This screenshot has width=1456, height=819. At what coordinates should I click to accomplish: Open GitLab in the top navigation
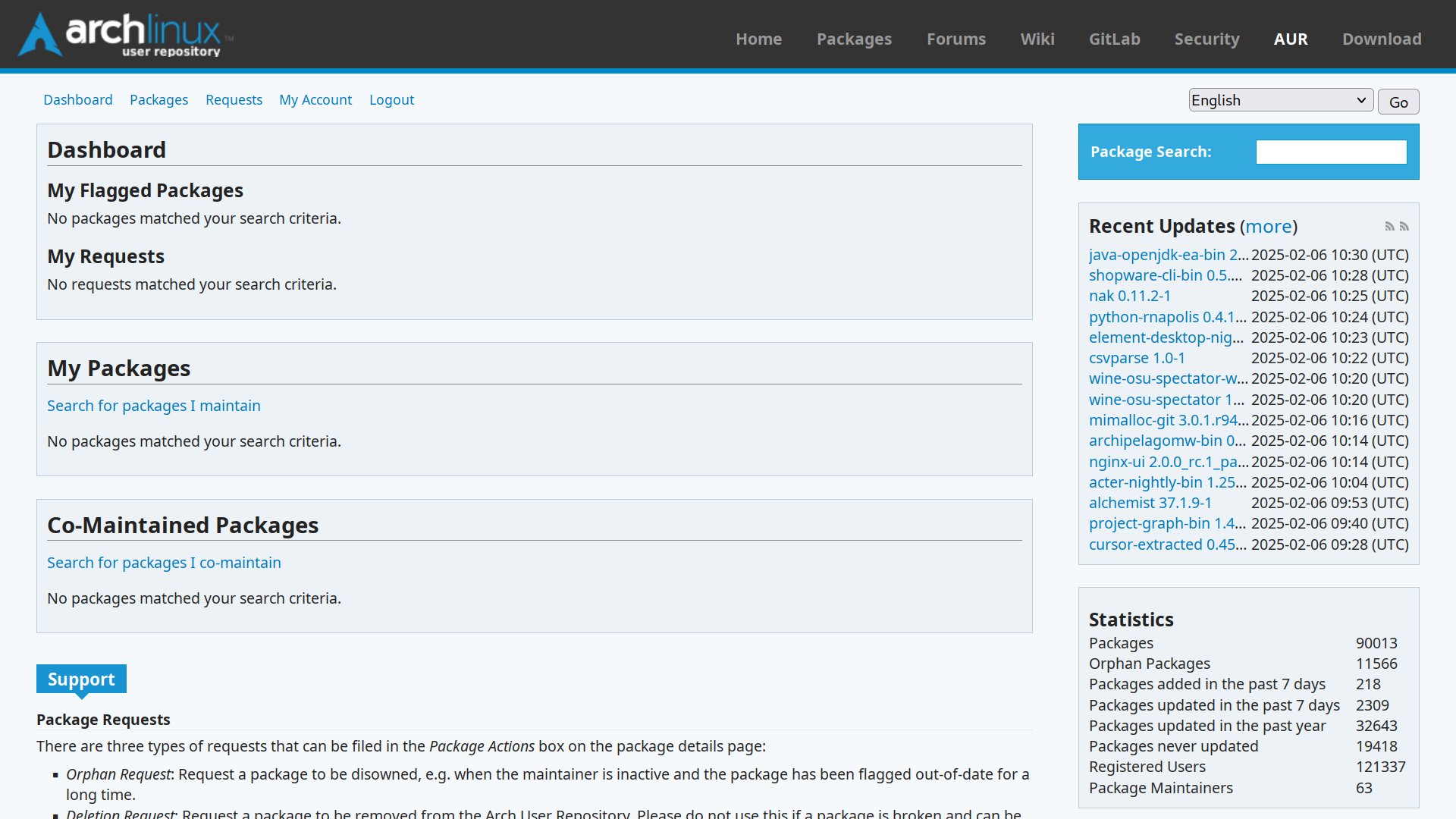coord(1114,39)
